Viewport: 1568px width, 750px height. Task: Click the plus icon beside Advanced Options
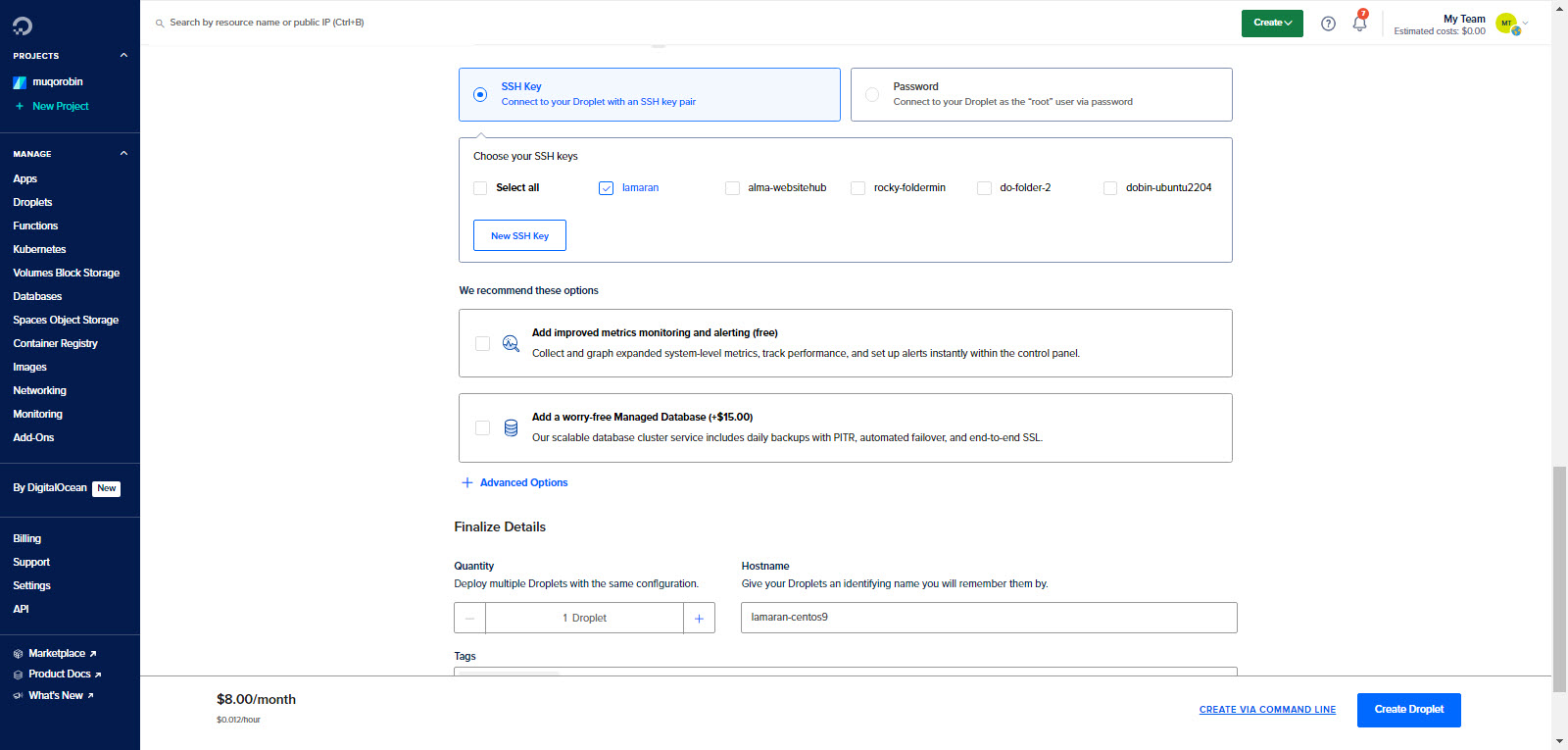point(467,482)
